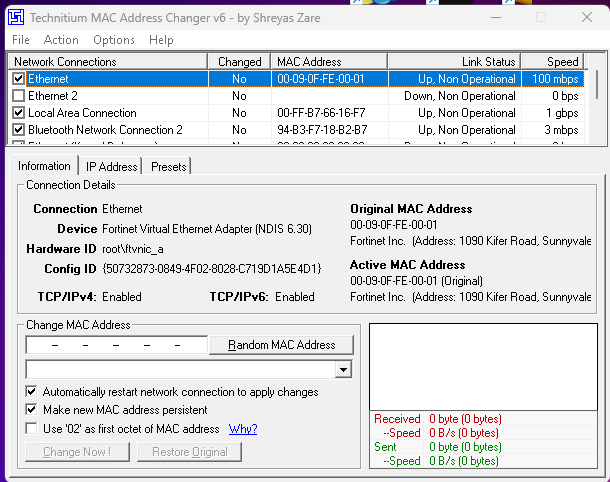Sort by the Link Status column header

coord(454,61)
